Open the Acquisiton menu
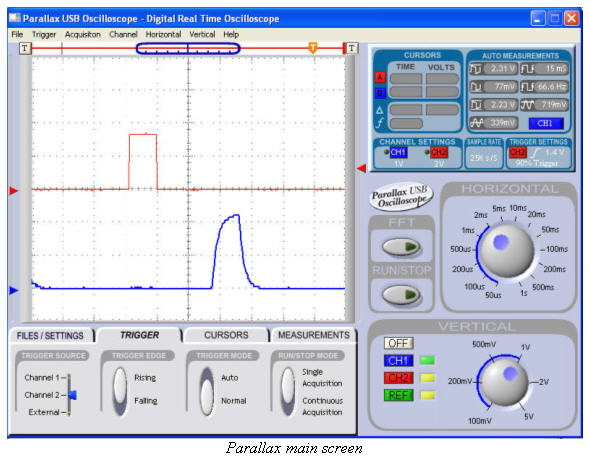The image size is (590, 461). [x=83, y=35]
